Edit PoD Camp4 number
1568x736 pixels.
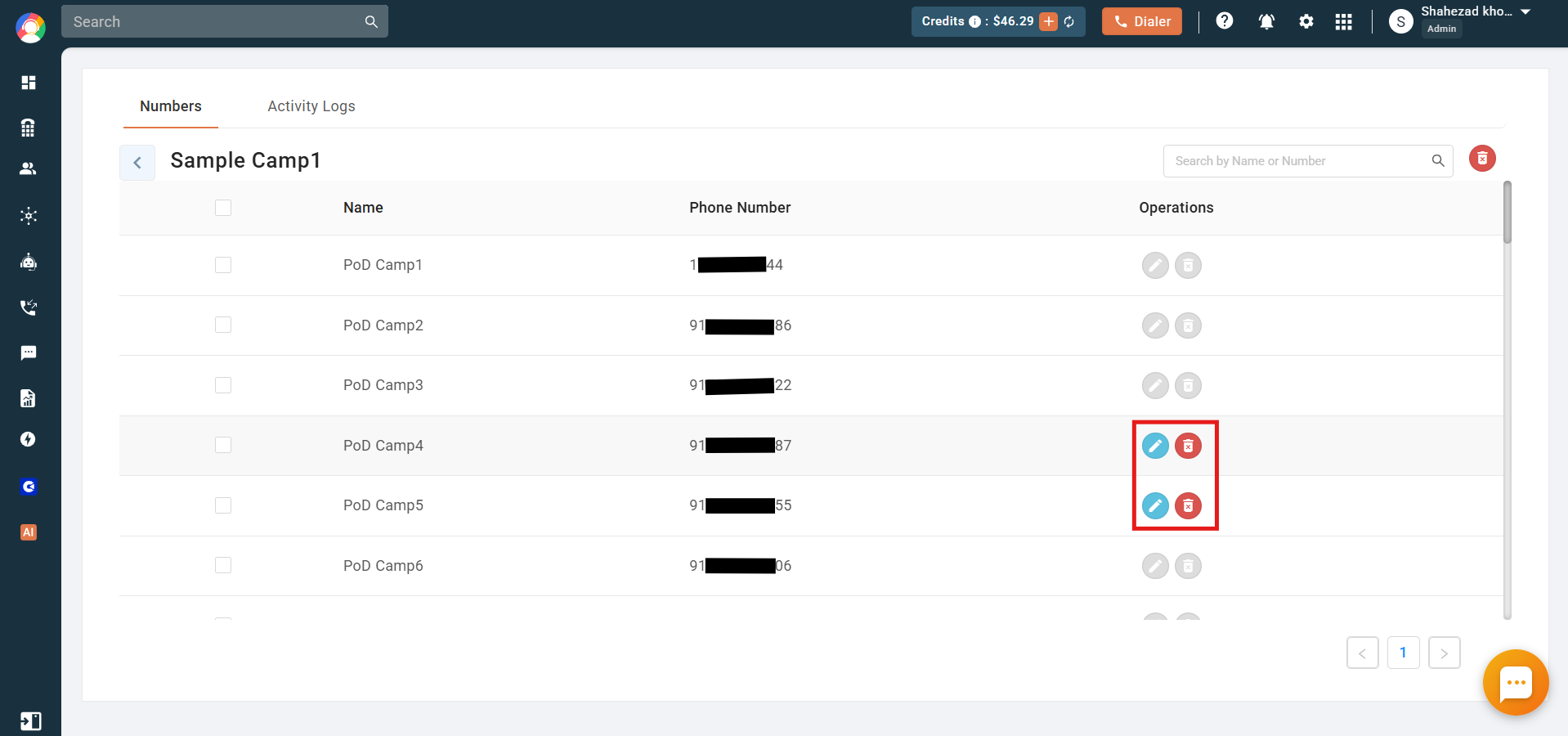pyautogui.click(x=1155, y=446)
